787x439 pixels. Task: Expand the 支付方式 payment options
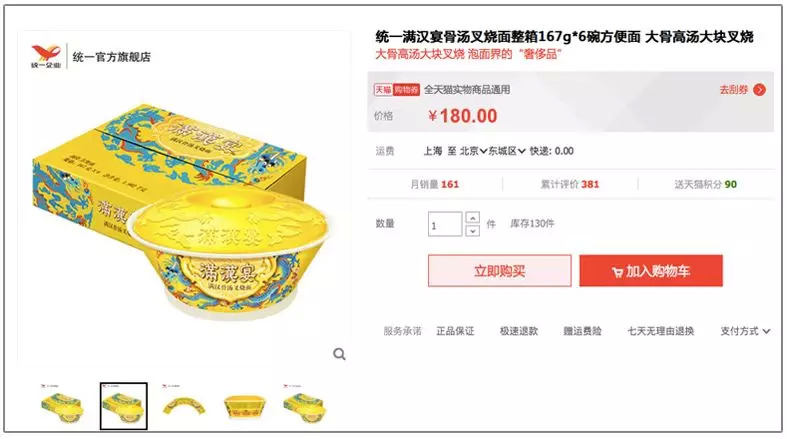(x=745, y=331)
